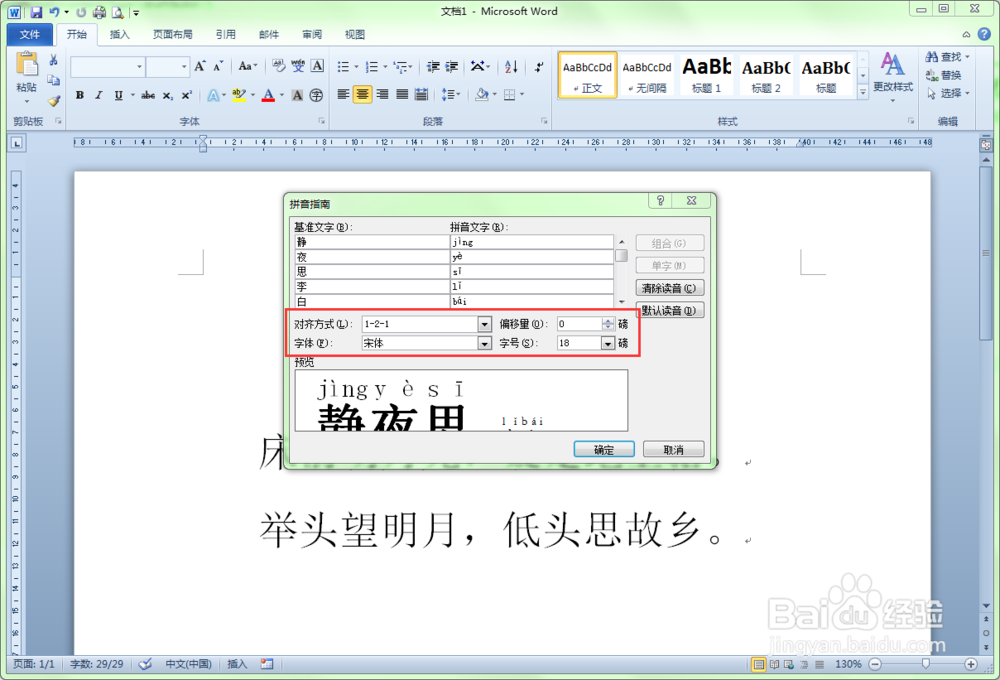
Task: Click the Paste icon in the clipboard group
Action: [x=26, y=64]
